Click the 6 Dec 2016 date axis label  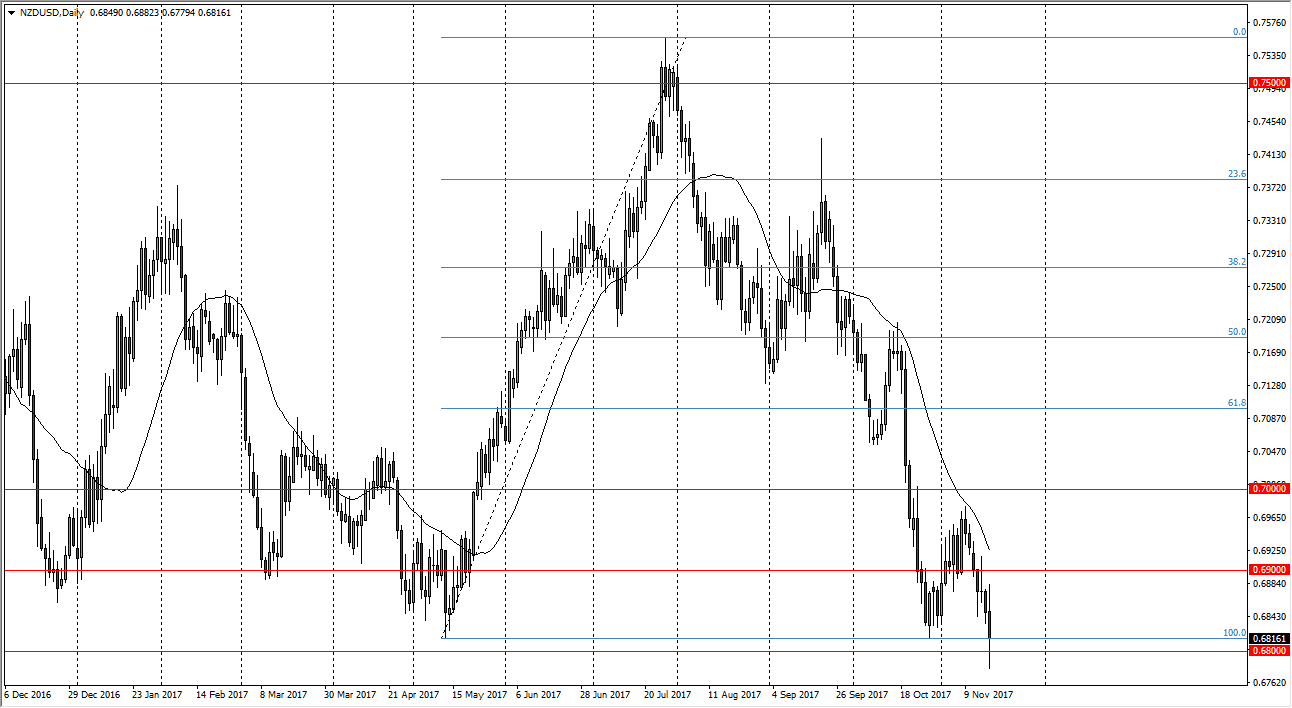click(x=30, y=693)
